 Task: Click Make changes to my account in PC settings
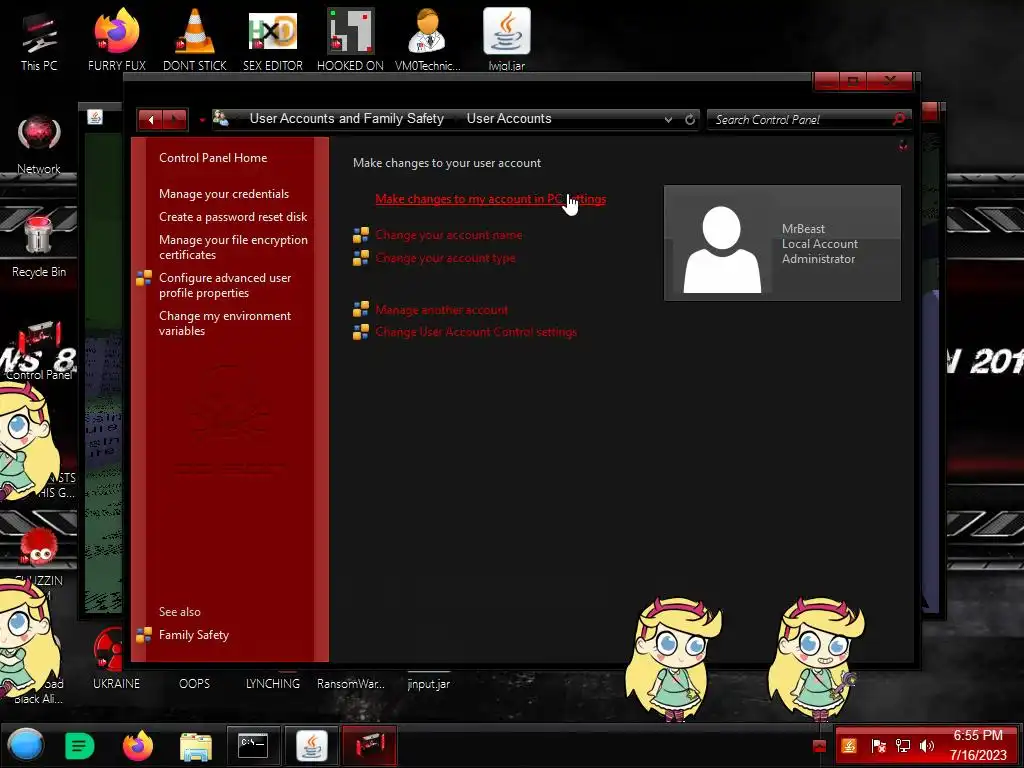coord(490,199)
